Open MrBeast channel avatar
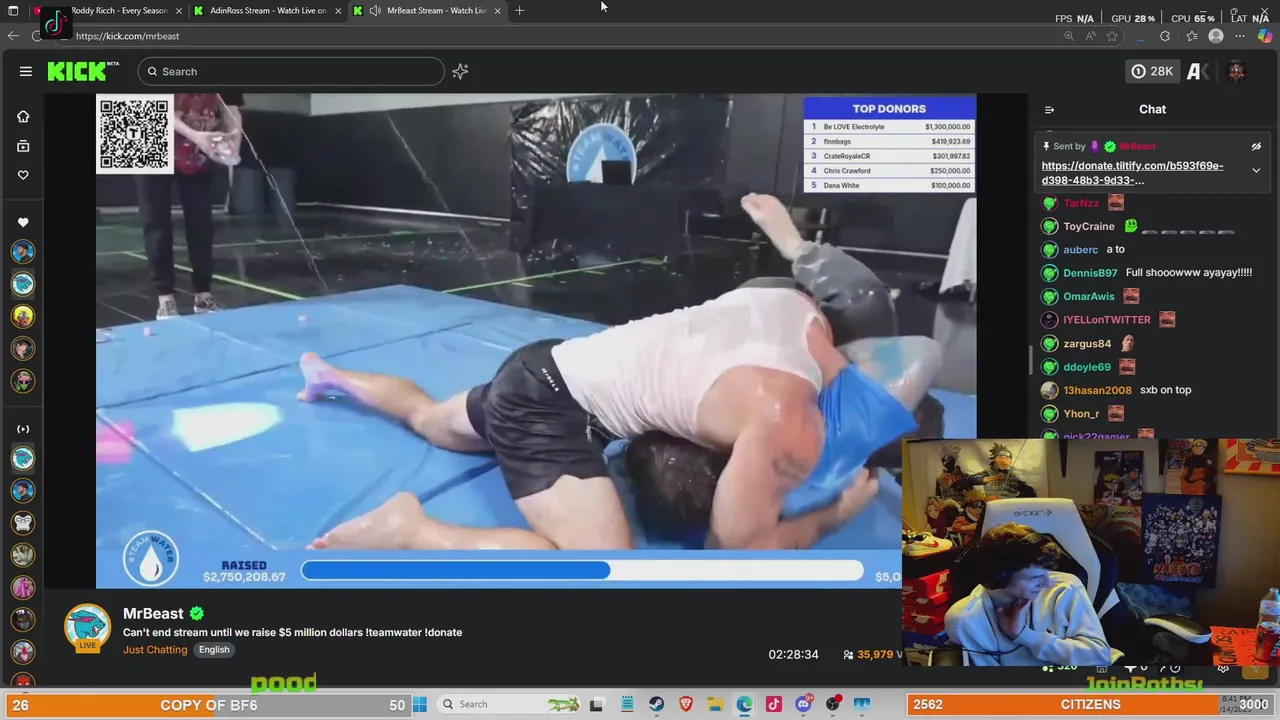 point(88,628)
